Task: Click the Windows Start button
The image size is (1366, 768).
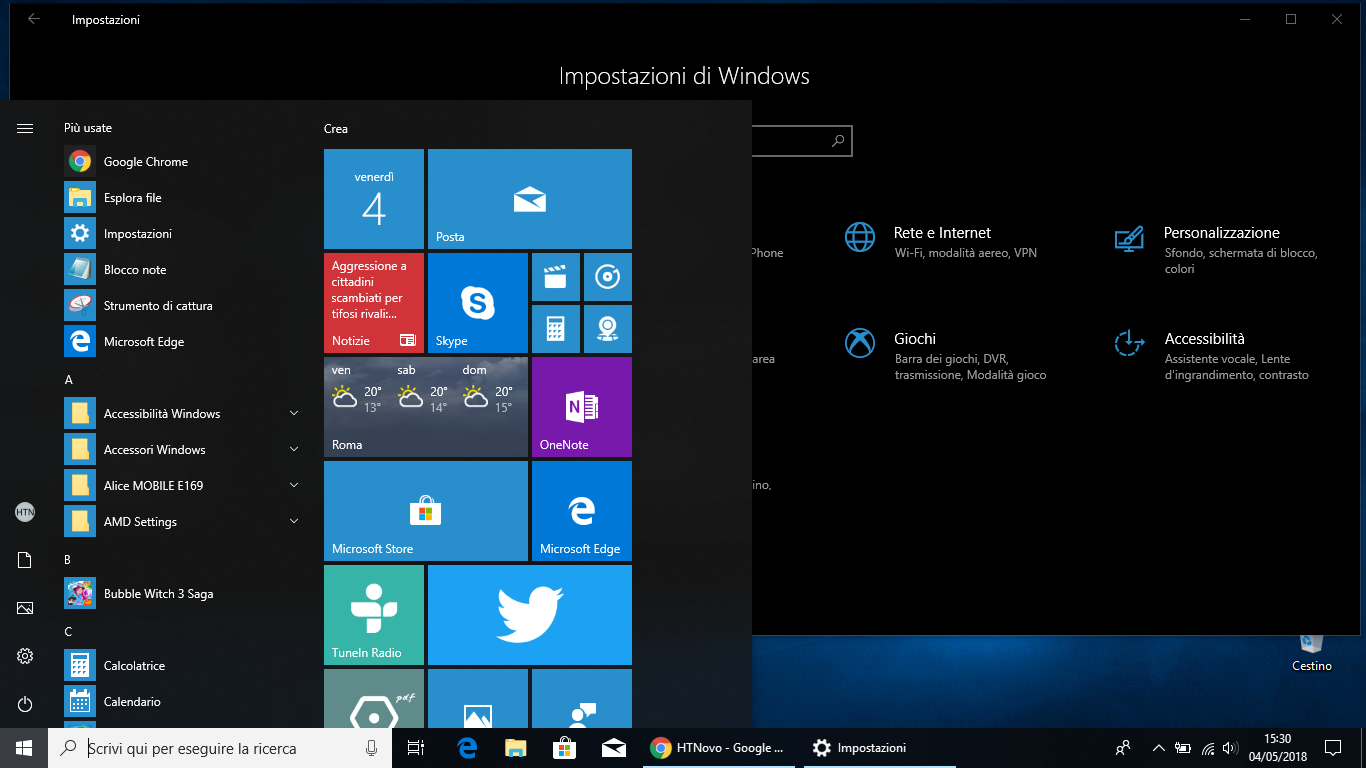Action: [x=24, y=748]
